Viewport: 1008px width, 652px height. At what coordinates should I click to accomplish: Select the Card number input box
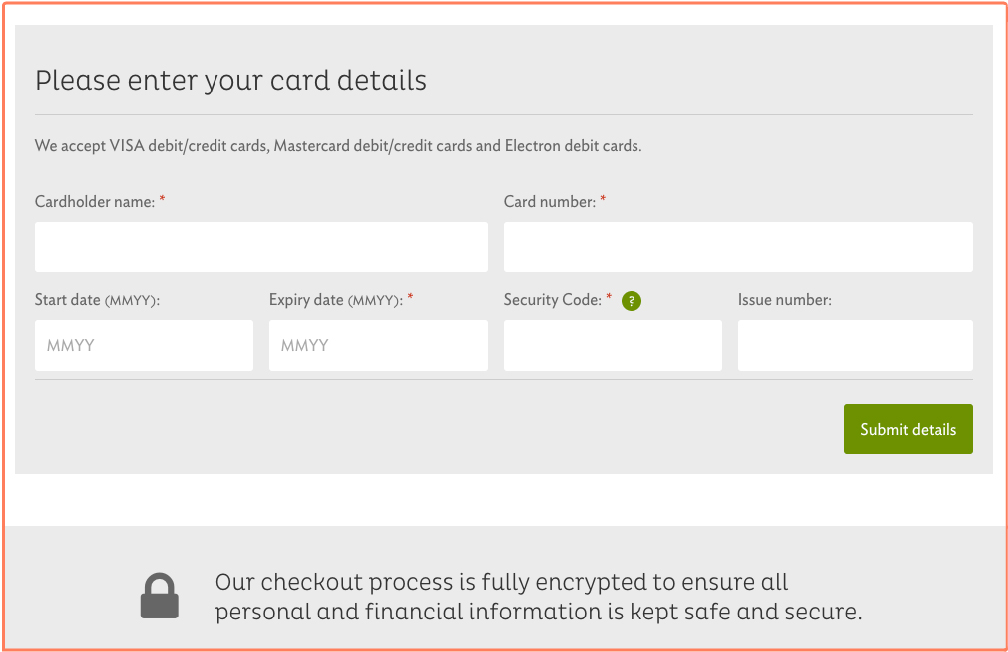click(738, 246)
